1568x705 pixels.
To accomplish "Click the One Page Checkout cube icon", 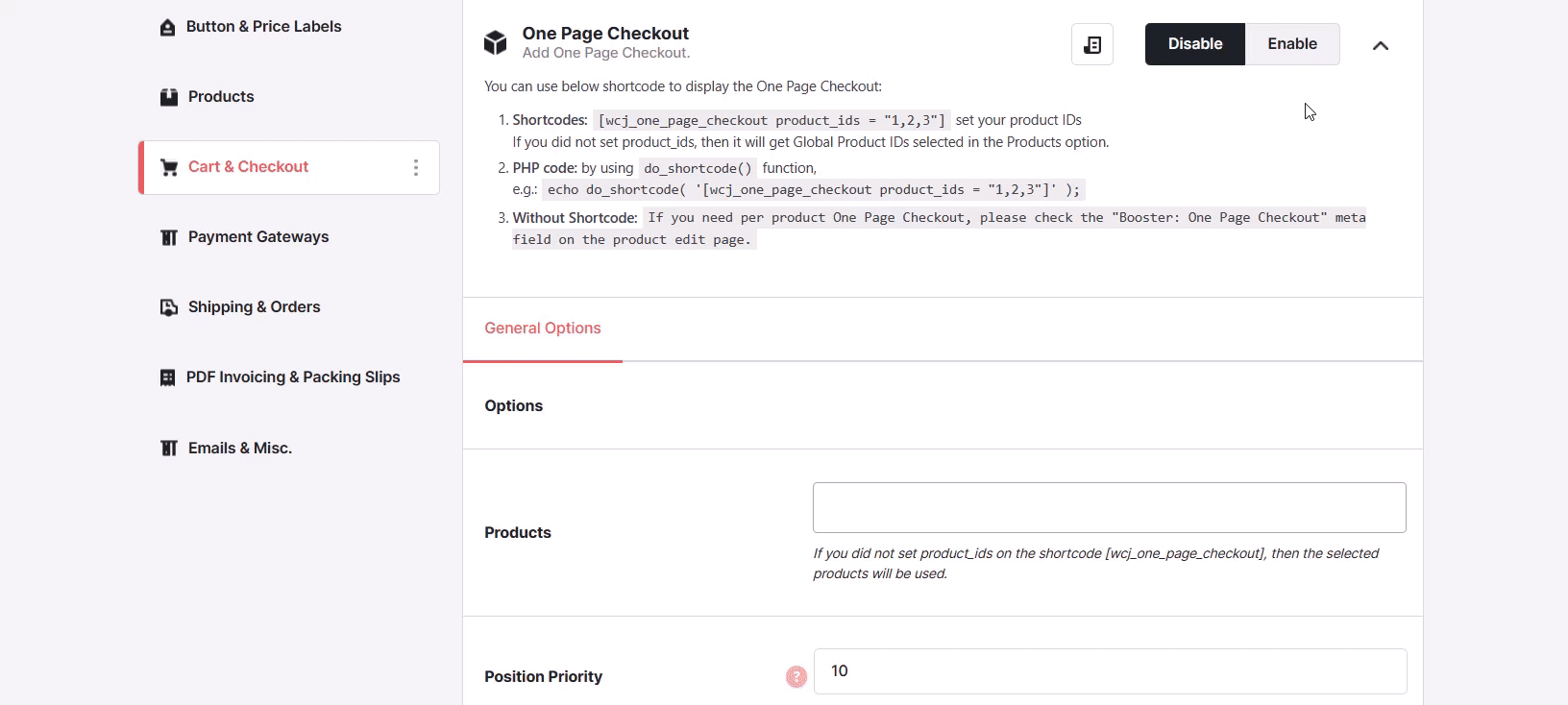I will (x=495, y=42).
